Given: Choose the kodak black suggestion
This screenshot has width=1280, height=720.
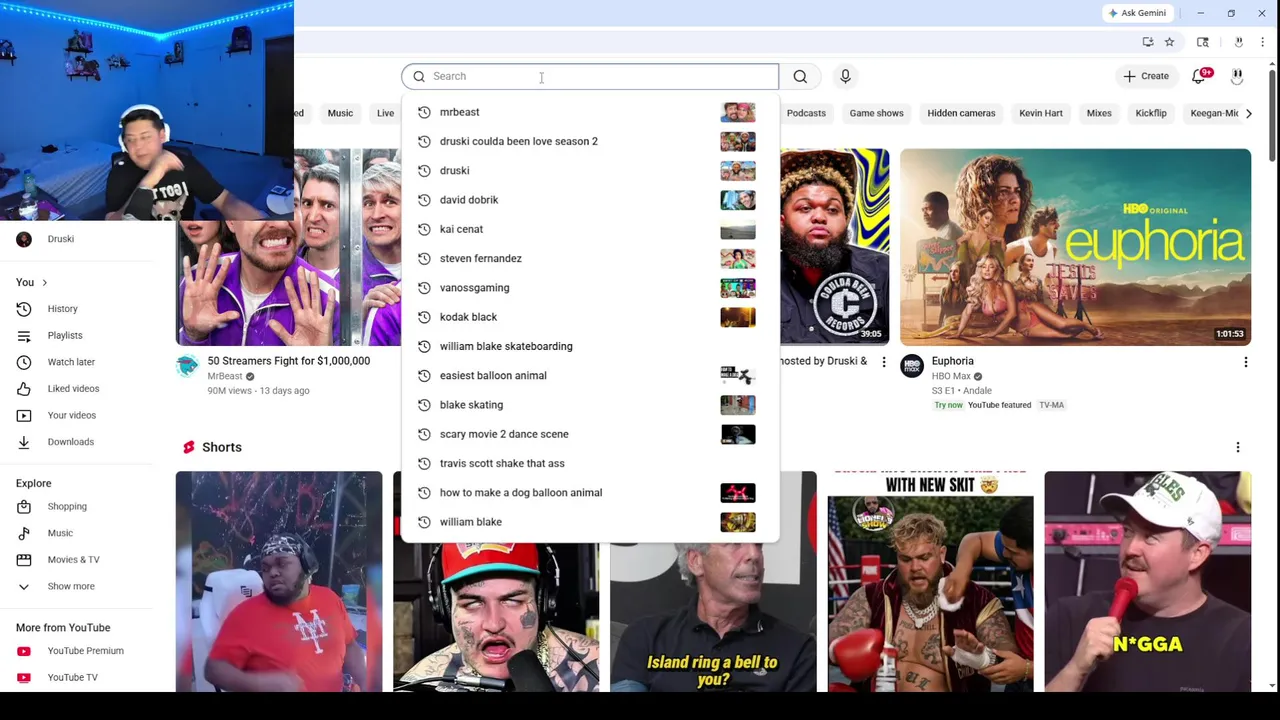Looking at the screenshot, I should pos(590,317).
